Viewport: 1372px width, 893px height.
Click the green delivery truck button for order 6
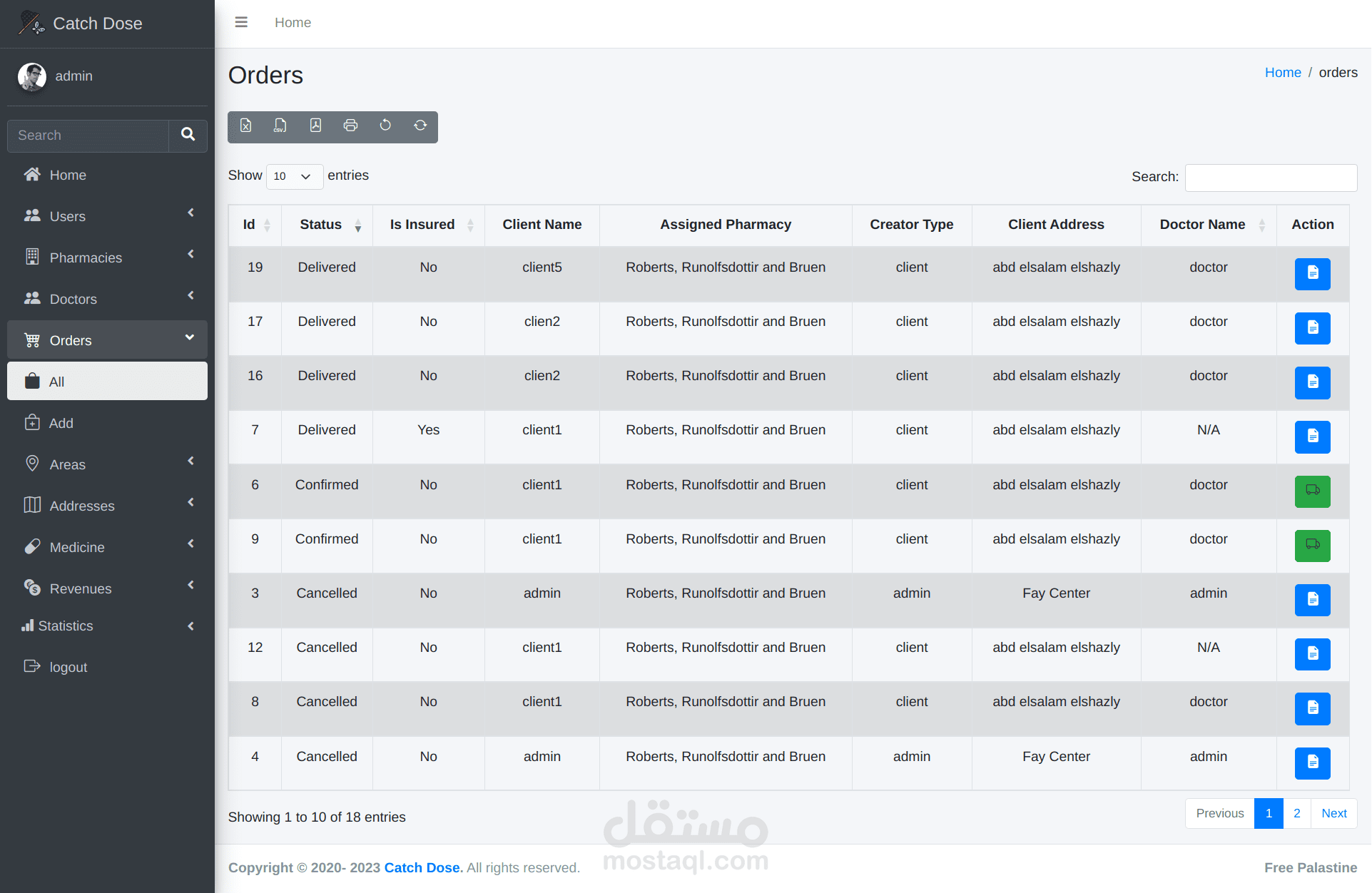(1312, 491)
